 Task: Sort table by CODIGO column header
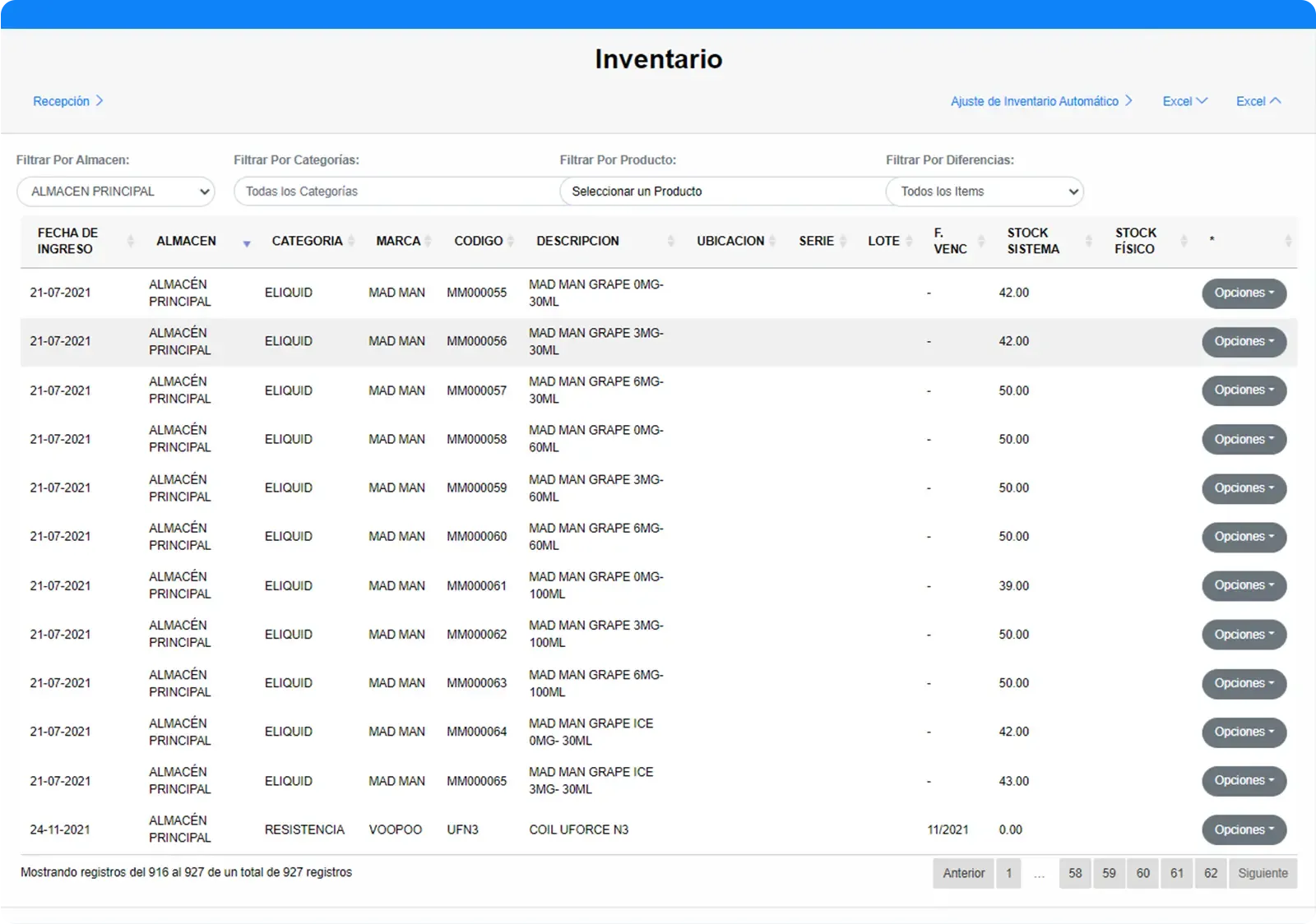click(478, 241)
